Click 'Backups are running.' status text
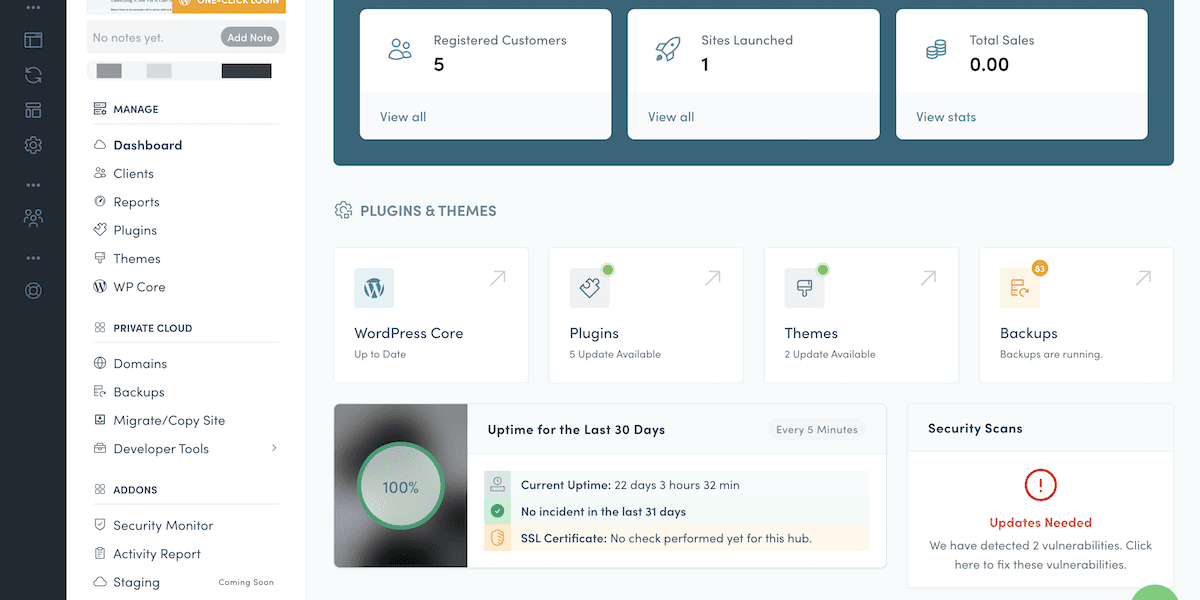This screenshot has width=1200, height=600. click(x=1051, y=354)
